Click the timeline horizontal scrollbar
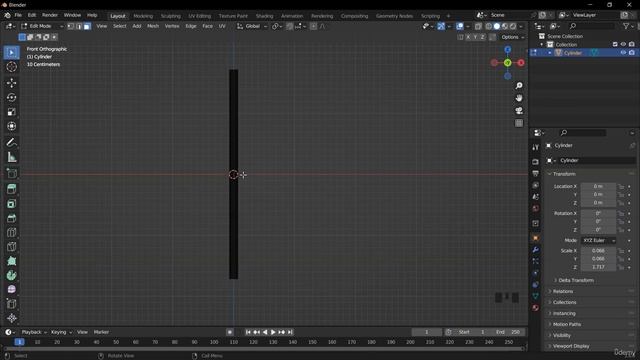The image size is (640, 360). pyautogui.click(x=264, y=349)
